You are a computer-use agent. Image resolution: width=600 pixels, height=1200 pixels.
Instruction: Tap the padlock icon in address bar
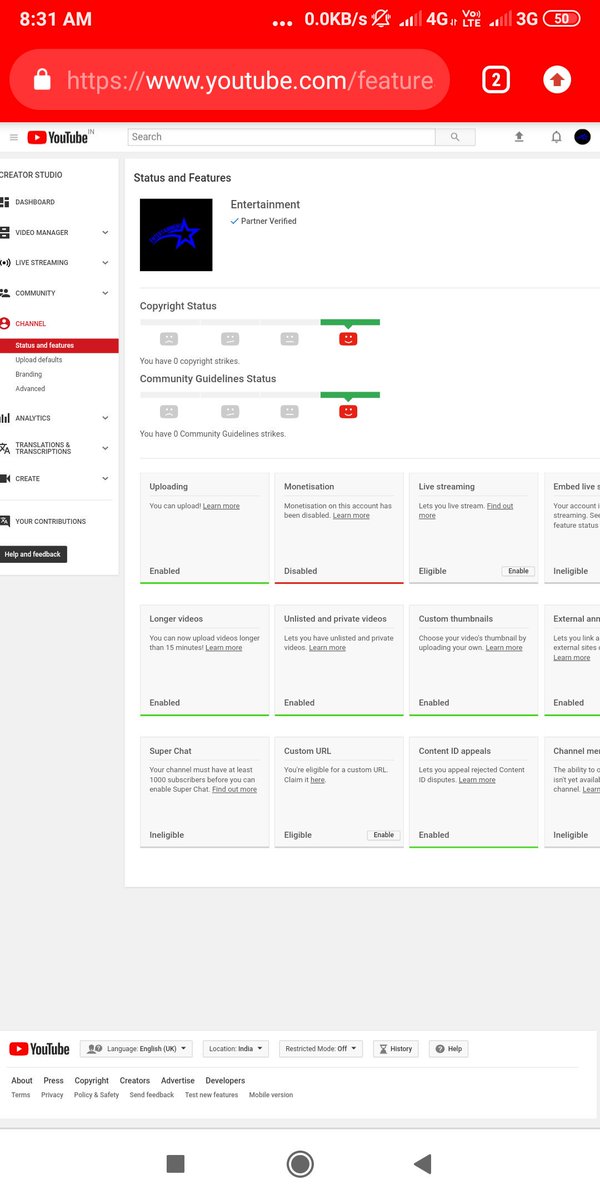(x=42, y=80)
